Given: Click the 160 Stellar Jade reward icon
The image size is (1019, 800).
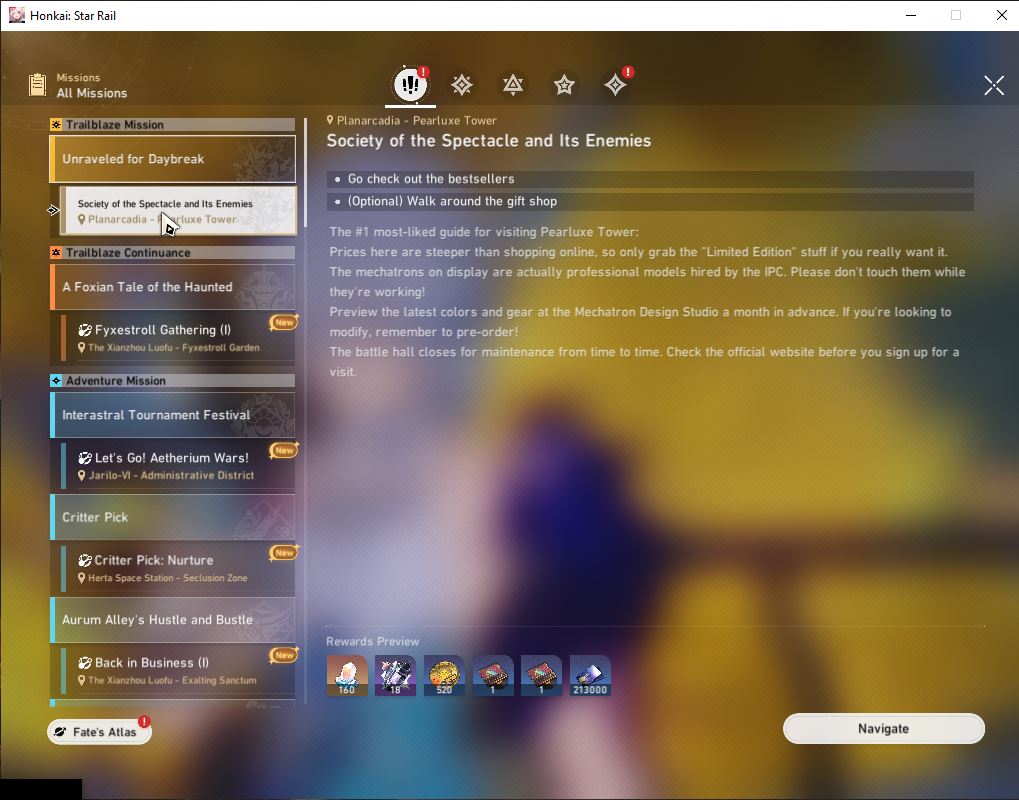Looking at the screenshot, I should (x=346, y=675).
